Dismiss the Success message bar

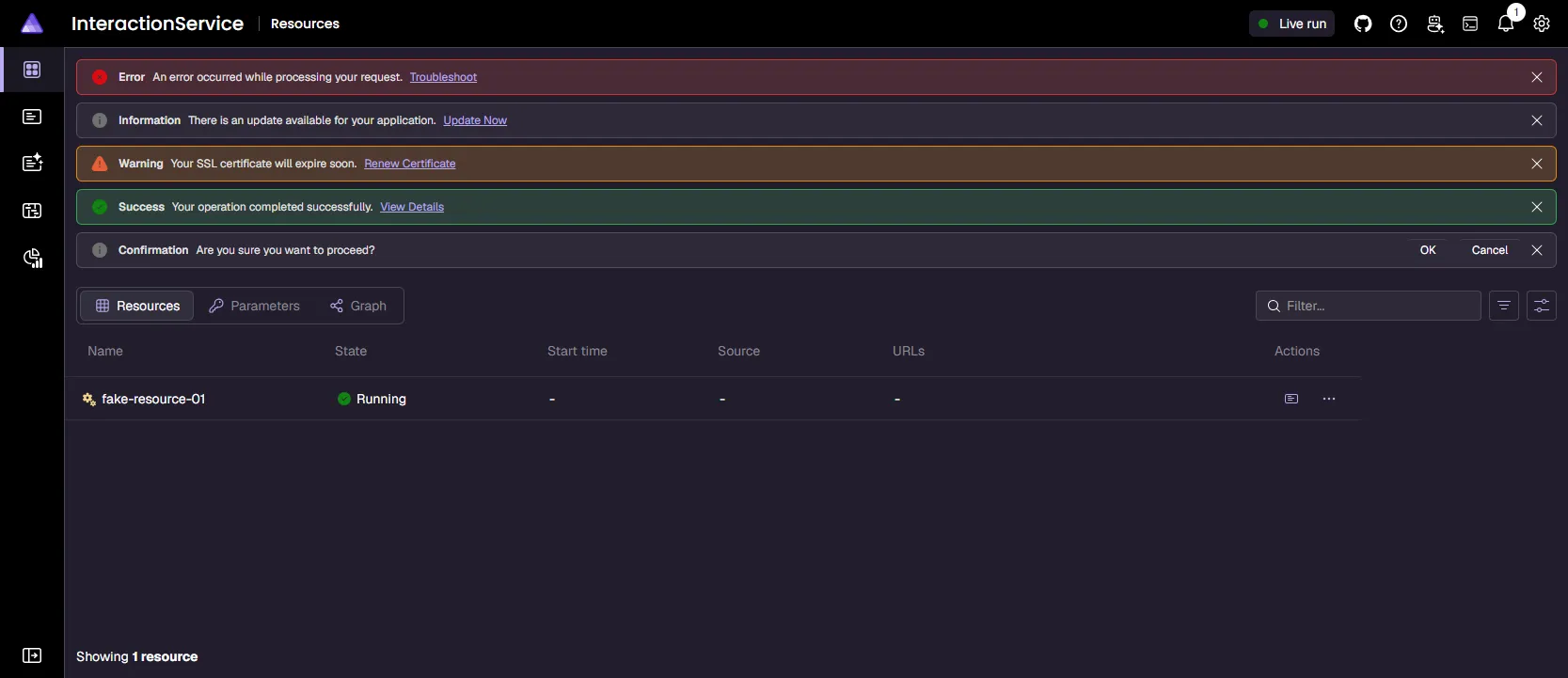pos(1537,207)
